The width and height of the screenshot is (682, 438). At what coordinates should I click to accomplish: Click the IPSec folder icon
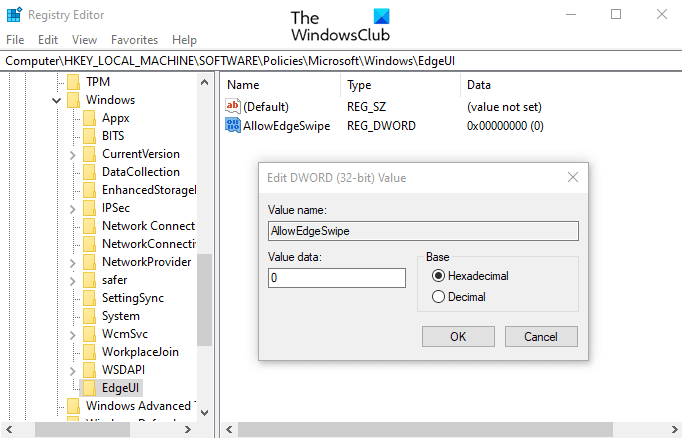click(x=90, y=208)
